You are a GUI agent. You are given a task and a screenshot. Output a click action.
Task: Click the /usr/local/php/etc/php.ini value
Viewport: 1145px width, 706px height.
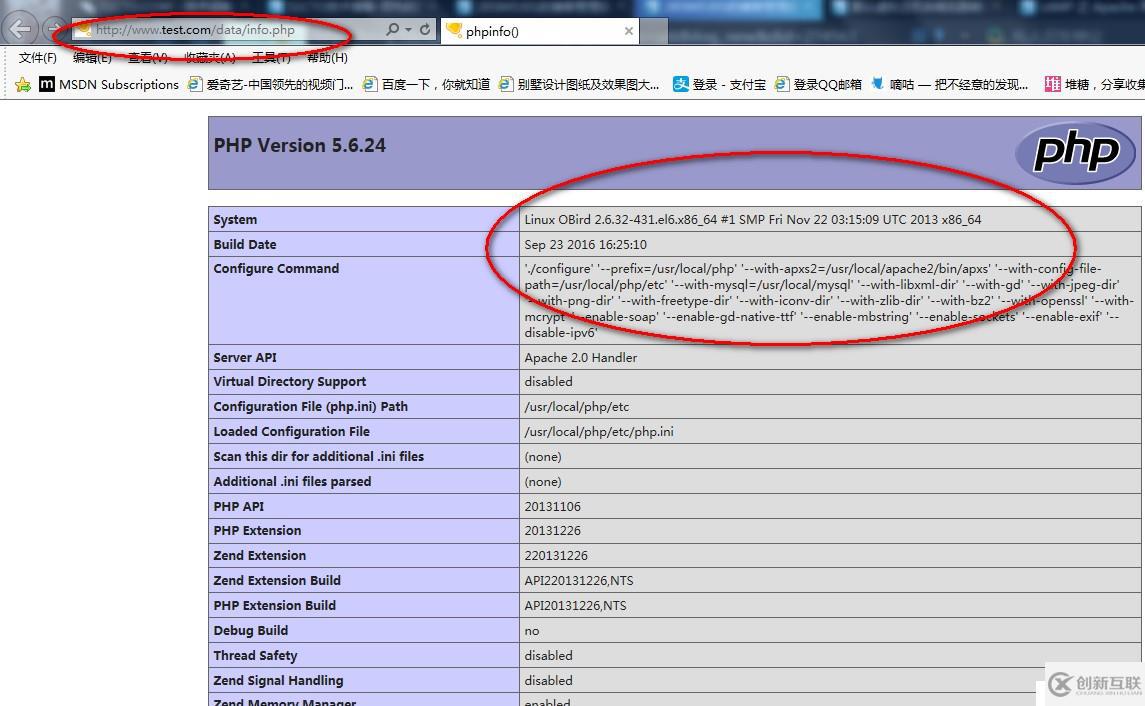point(599,431)
